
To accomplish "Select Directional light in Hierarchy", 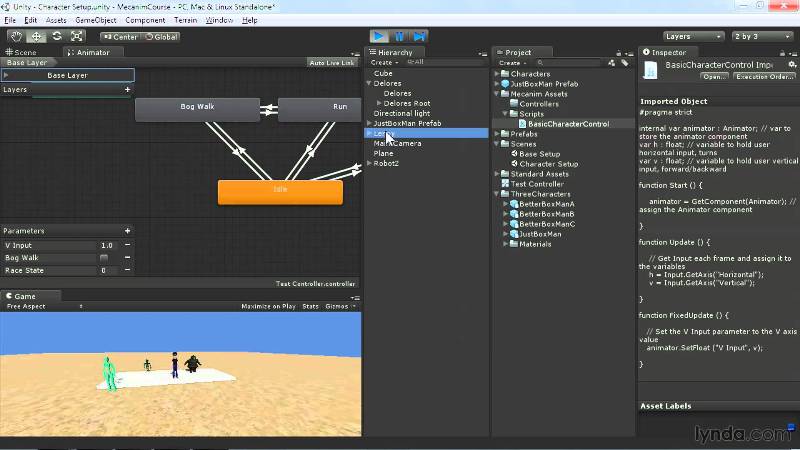I will [x=401, y=113].
